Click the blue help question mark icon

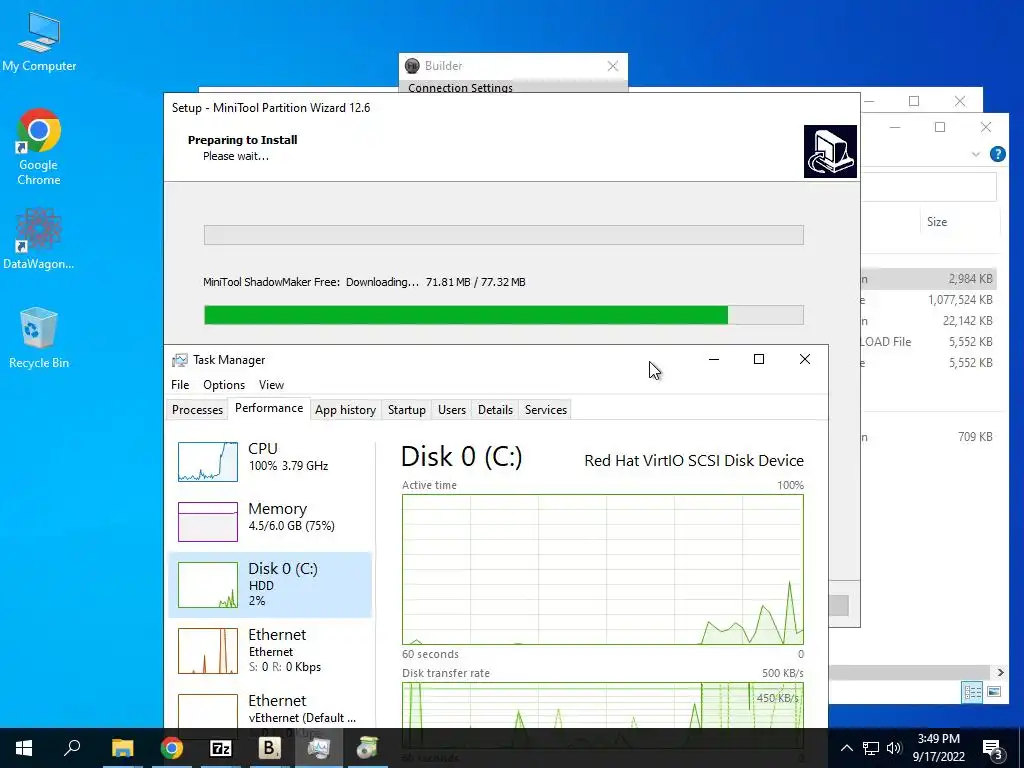coord(997,154)
